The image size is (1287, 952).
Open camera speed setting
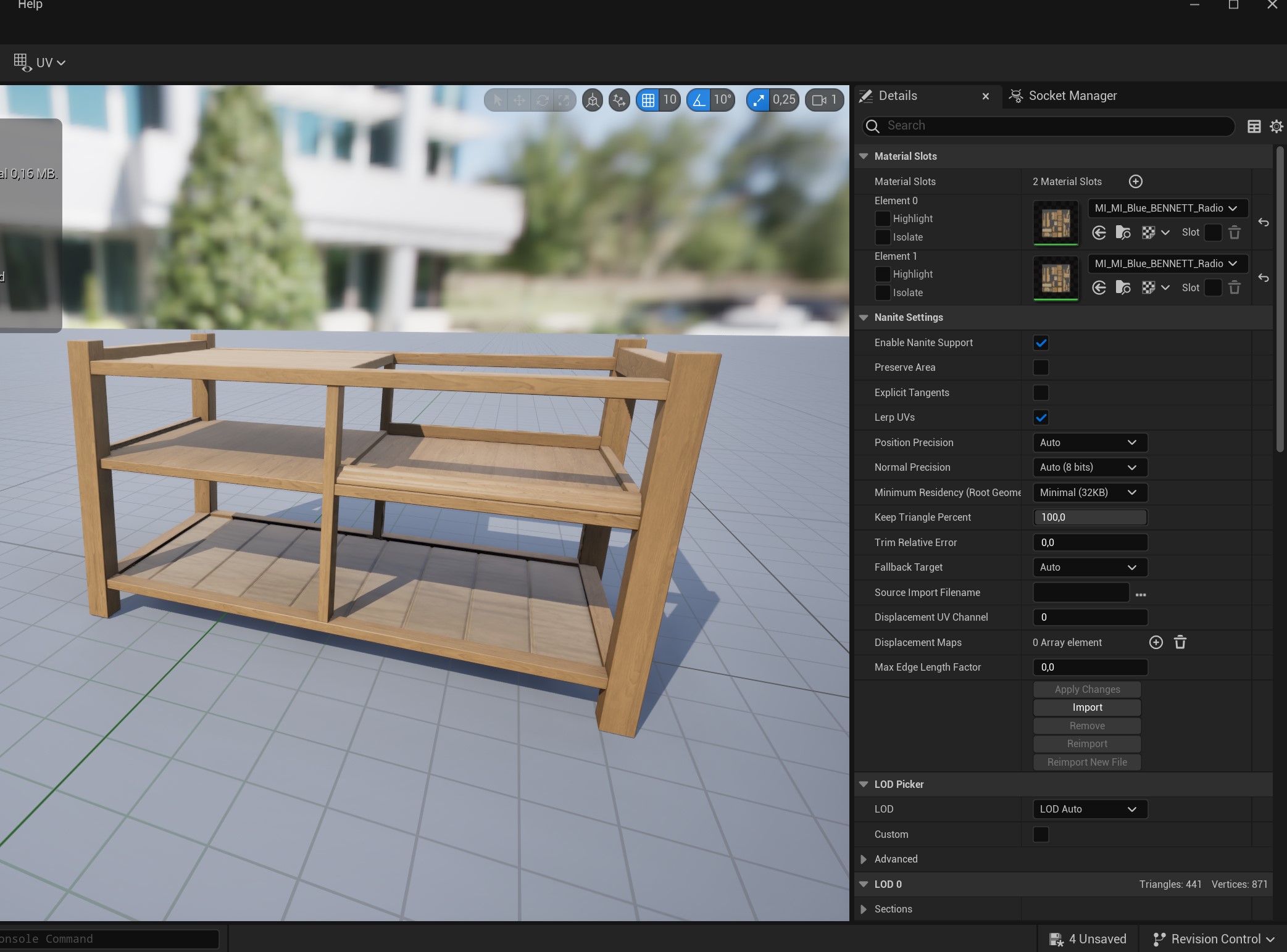(x=825, y=100)
